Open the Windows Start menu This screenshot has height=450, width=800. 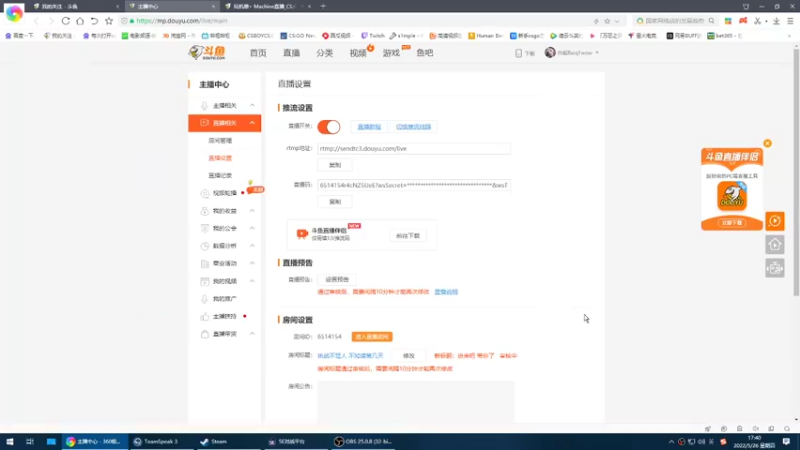pyautogui.click(x=10, y=441)
